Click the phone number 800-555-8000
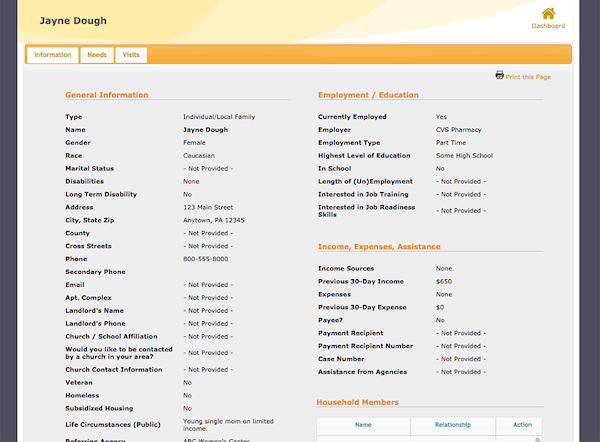Image resolution: width=600 pixels, height=442 pixels. click(x=205, y=259)
